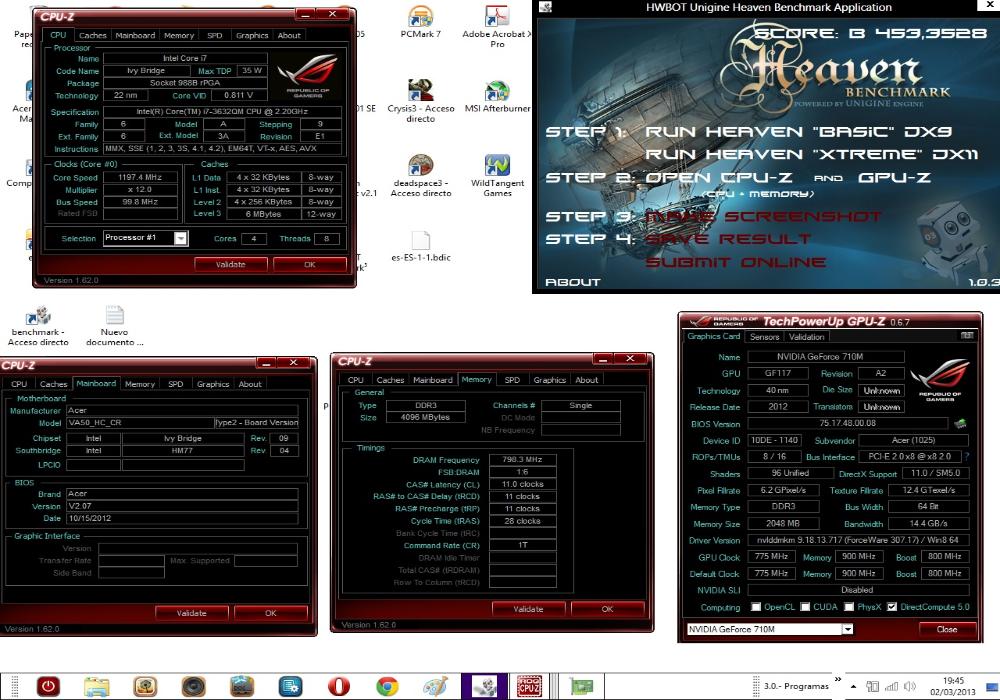Run Heaven "BASIC" DX9 benchmark
The image size is (1000, 700).
(799, 132)
